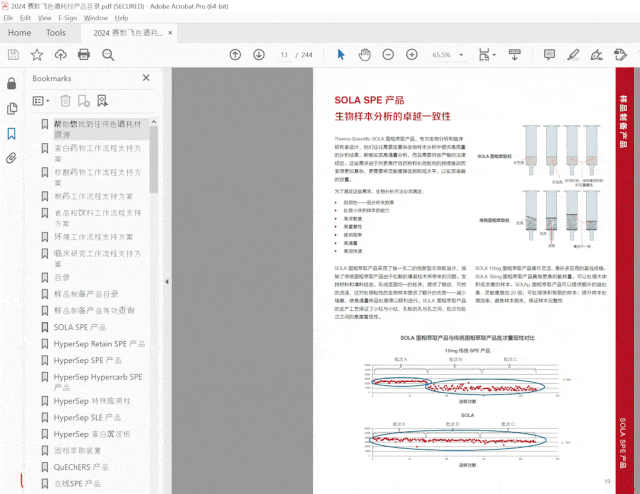
Task: Add the file to starred favorites
Action: (x=37, y=55)
